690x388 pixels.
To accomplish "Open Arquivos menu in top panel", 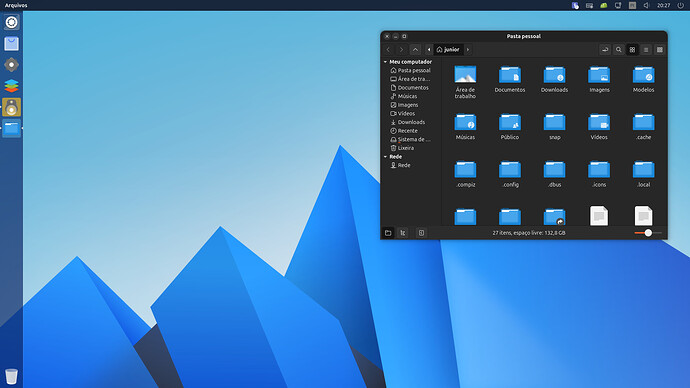I will click(16, 5).
